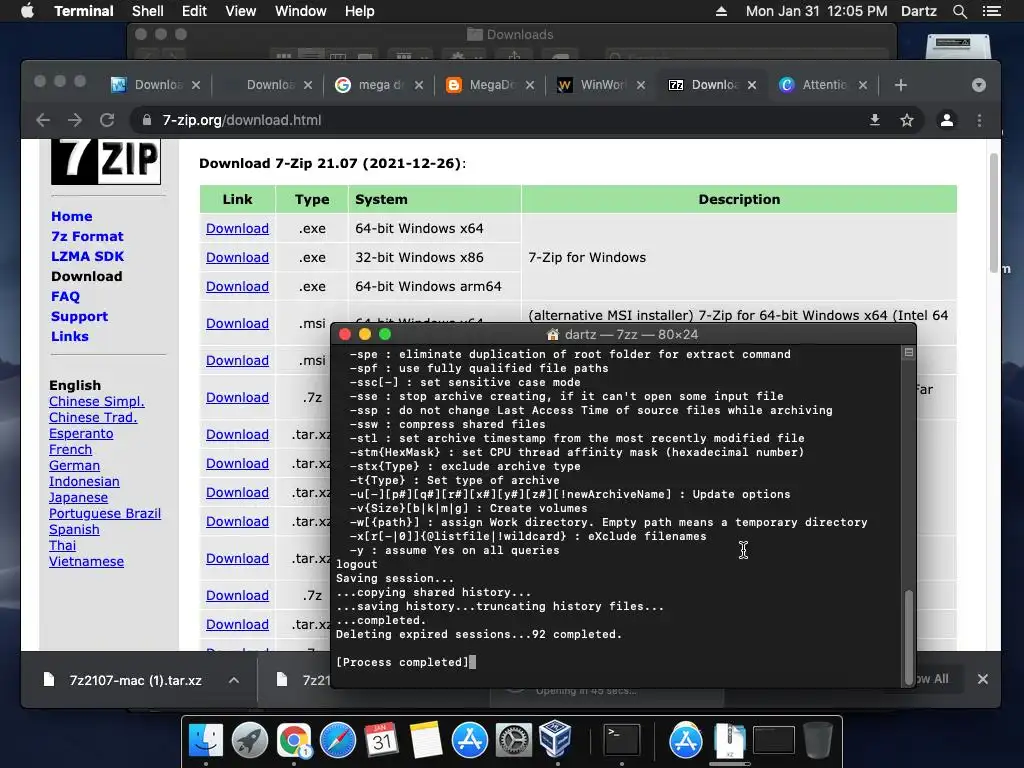Switch language to Esperanto
This screenshot has width=1024, height=768.
81,434
